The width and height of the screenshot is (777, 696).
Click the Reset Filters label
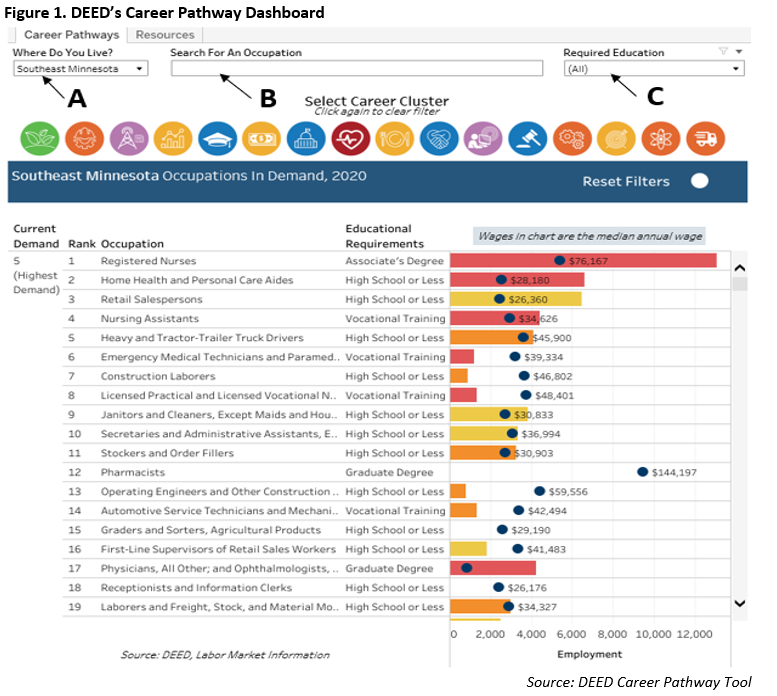click(626, 182)
